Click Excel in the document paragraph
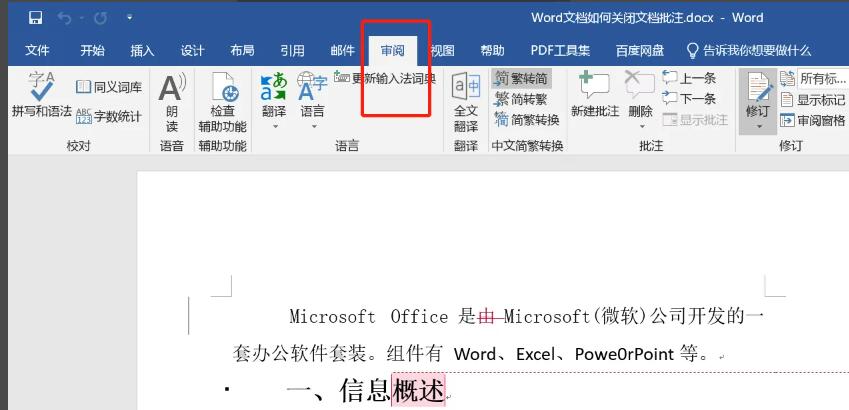Viewport: 849px width, 410px height. tap(535, 354)
